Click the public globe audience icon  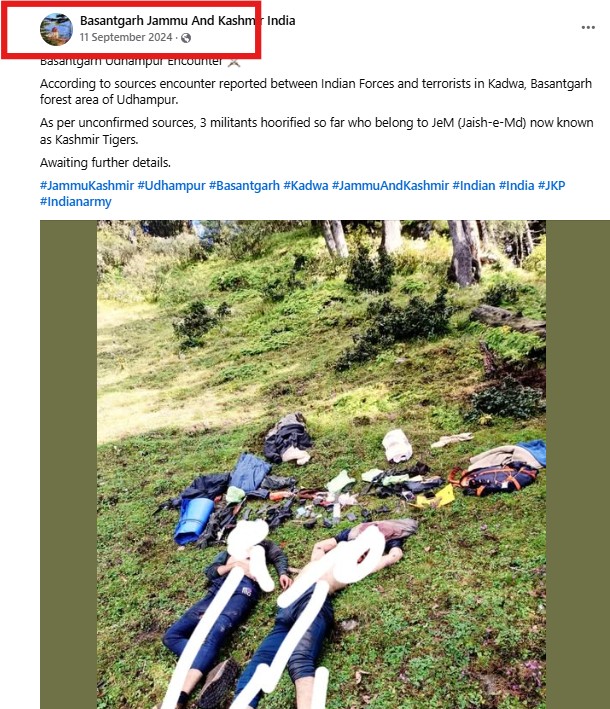(186, 38)
